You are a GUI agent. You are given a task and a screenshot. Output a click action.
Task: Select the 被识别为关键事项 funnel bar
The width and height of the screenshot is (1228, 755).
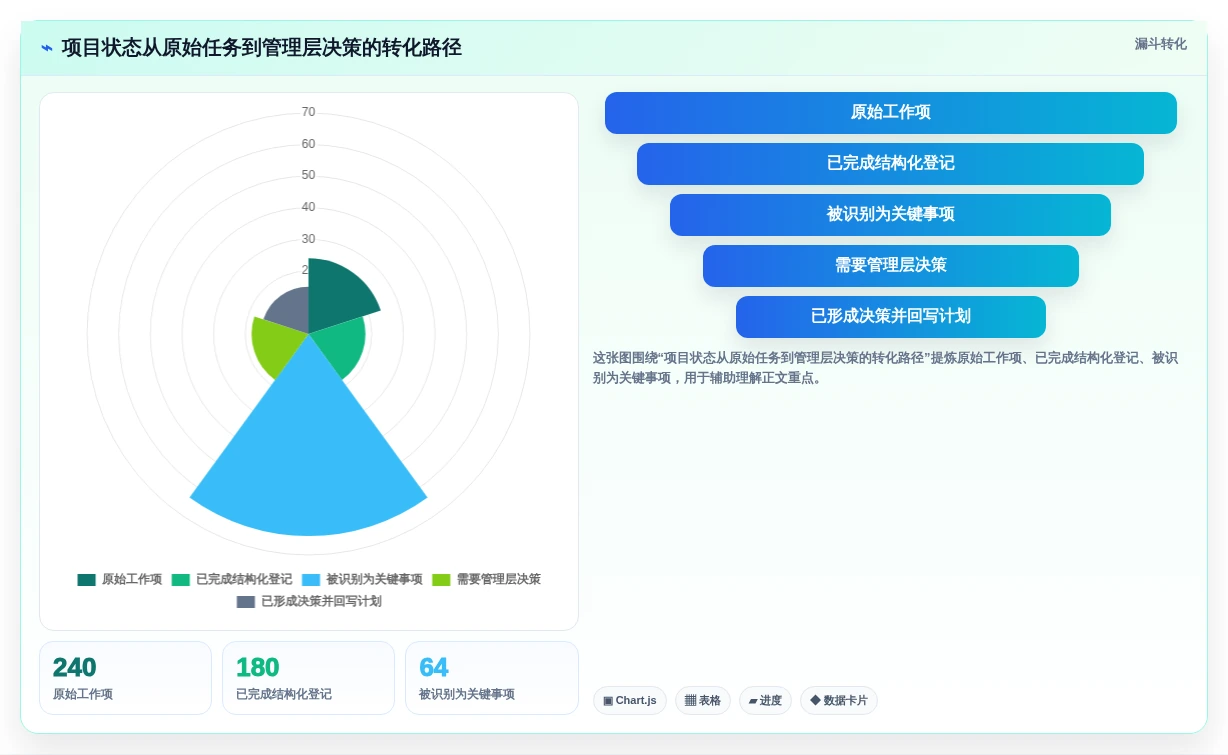click(x=890, y=215)
